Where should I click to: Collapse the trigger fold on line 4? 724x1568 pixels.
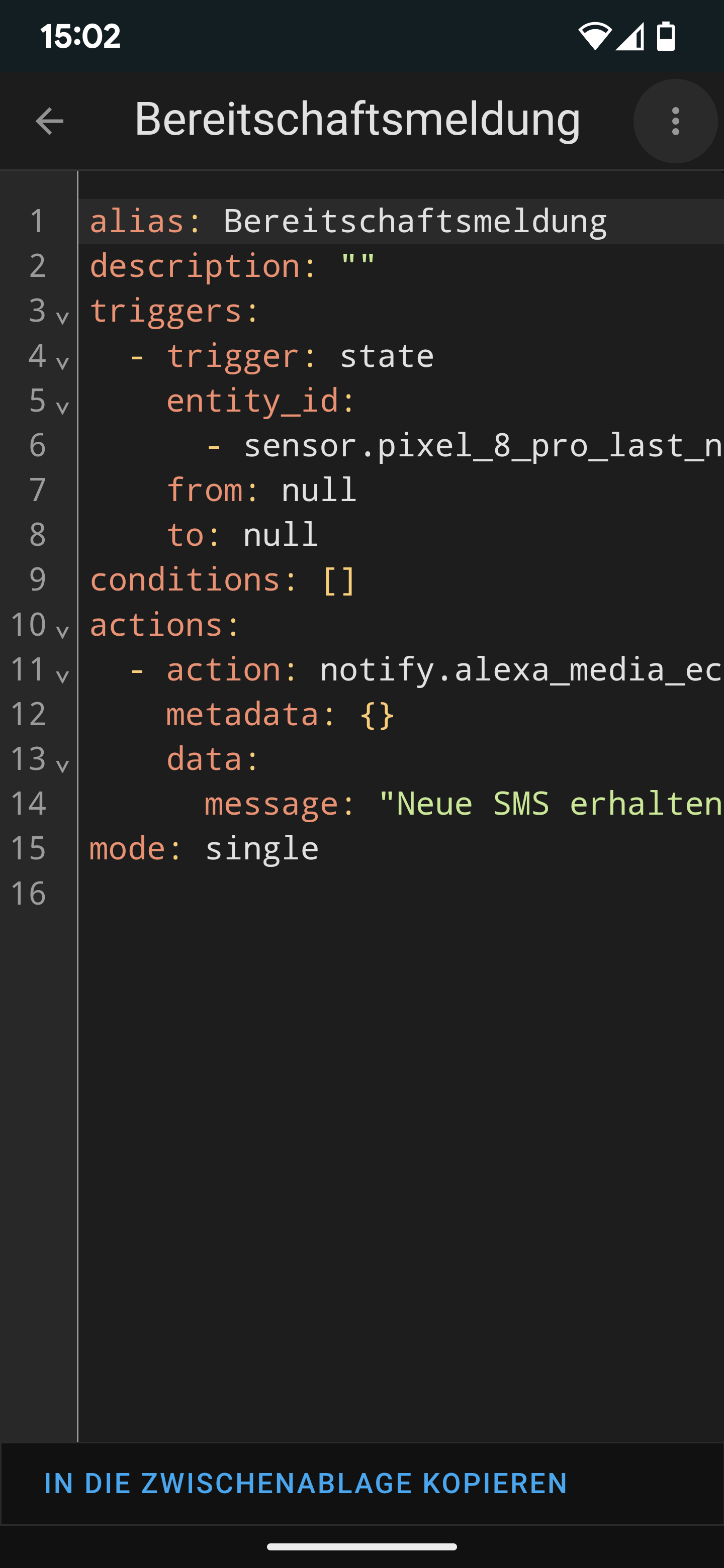[x=62, y=362]
